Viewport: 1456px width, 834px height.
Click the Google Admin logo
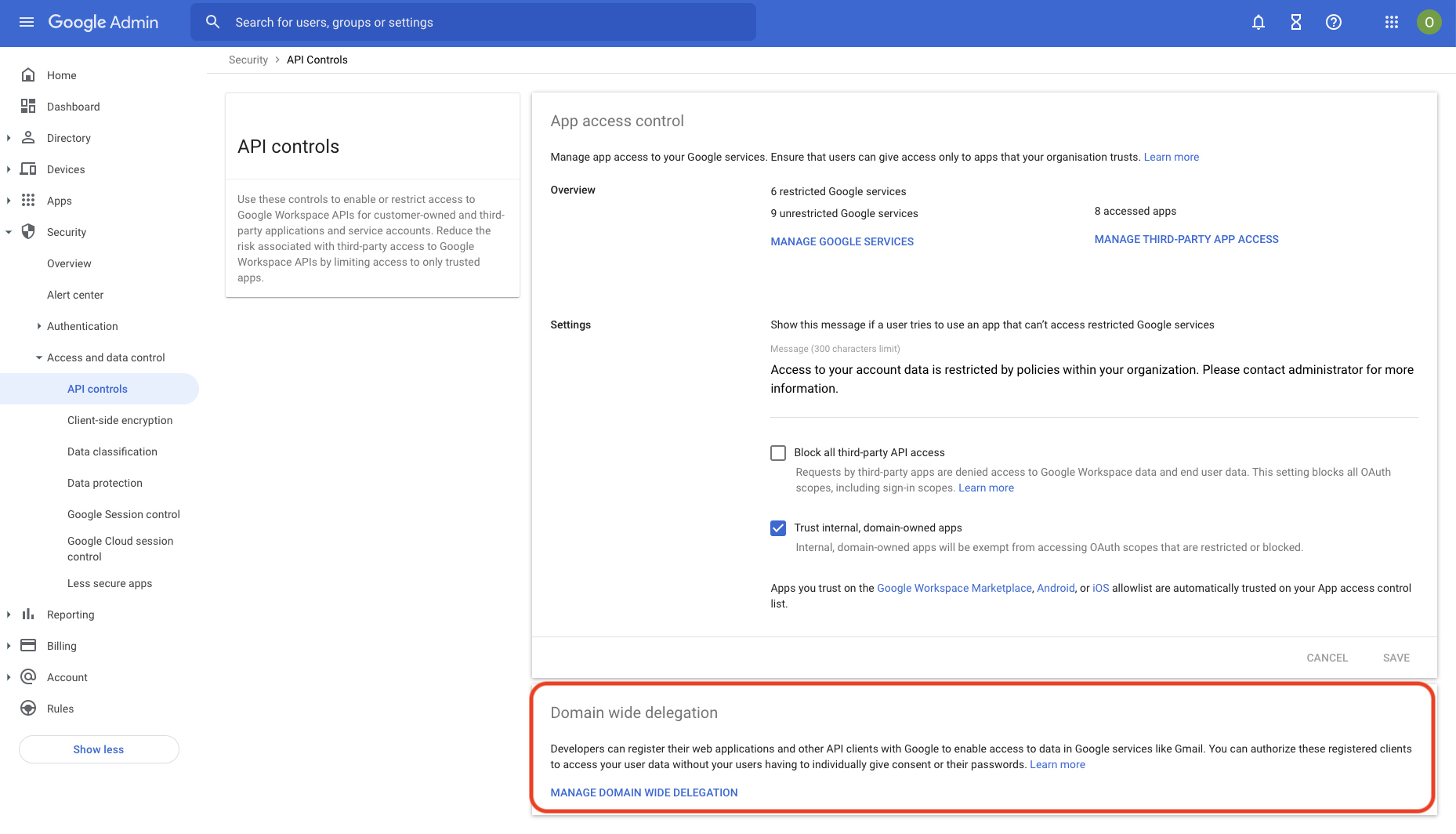tap(103, 22)
